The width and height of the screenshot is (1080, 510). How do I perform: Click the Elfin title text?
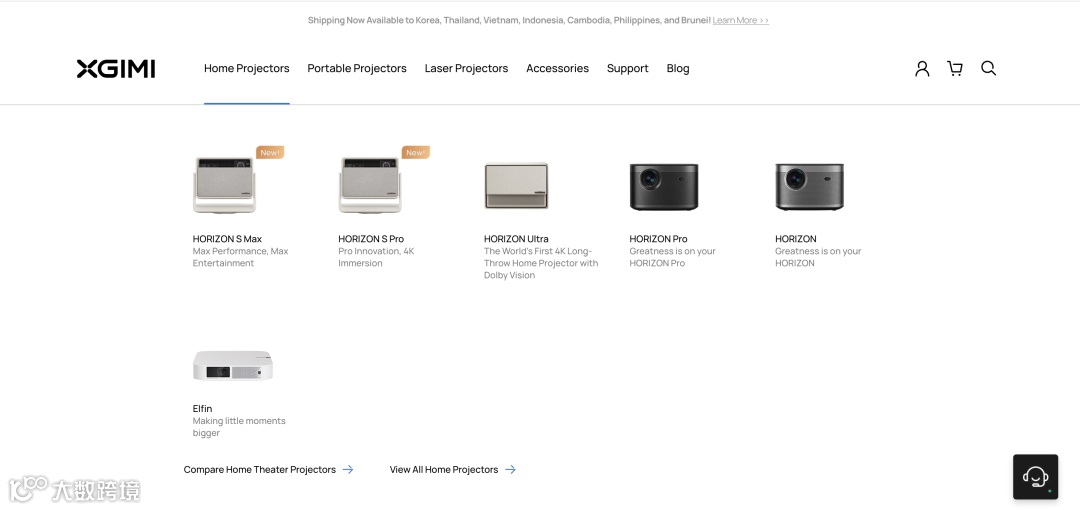[x=202, y=409]
